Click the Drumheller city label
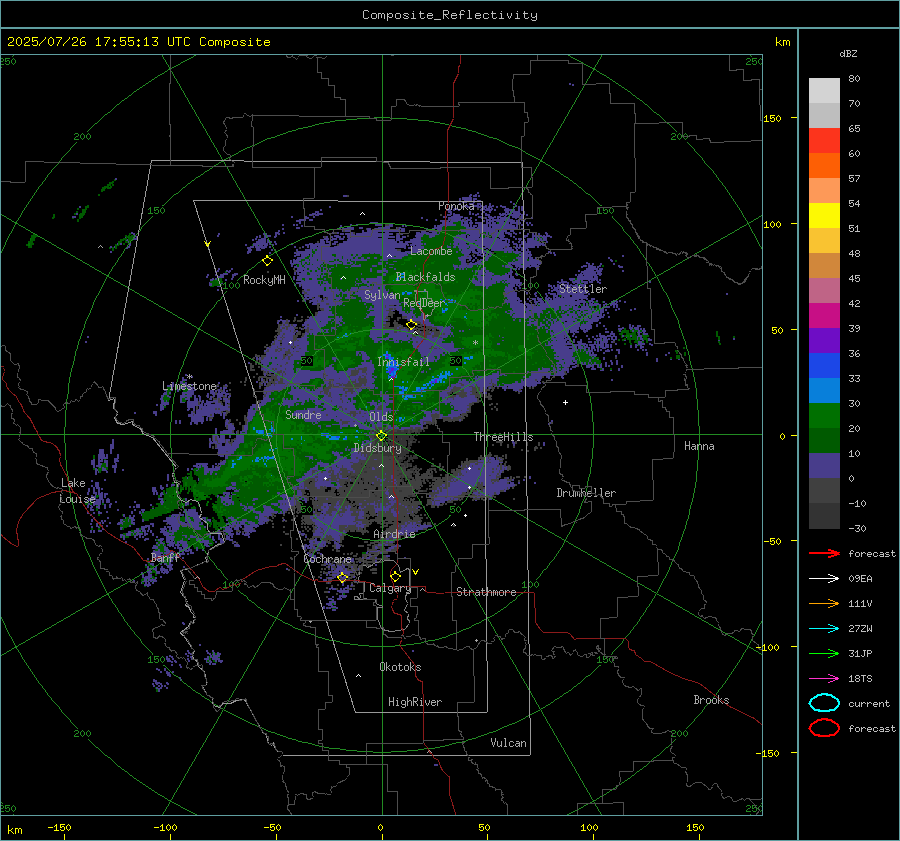Viewport: 900px width, 841px height. [586, 493]
